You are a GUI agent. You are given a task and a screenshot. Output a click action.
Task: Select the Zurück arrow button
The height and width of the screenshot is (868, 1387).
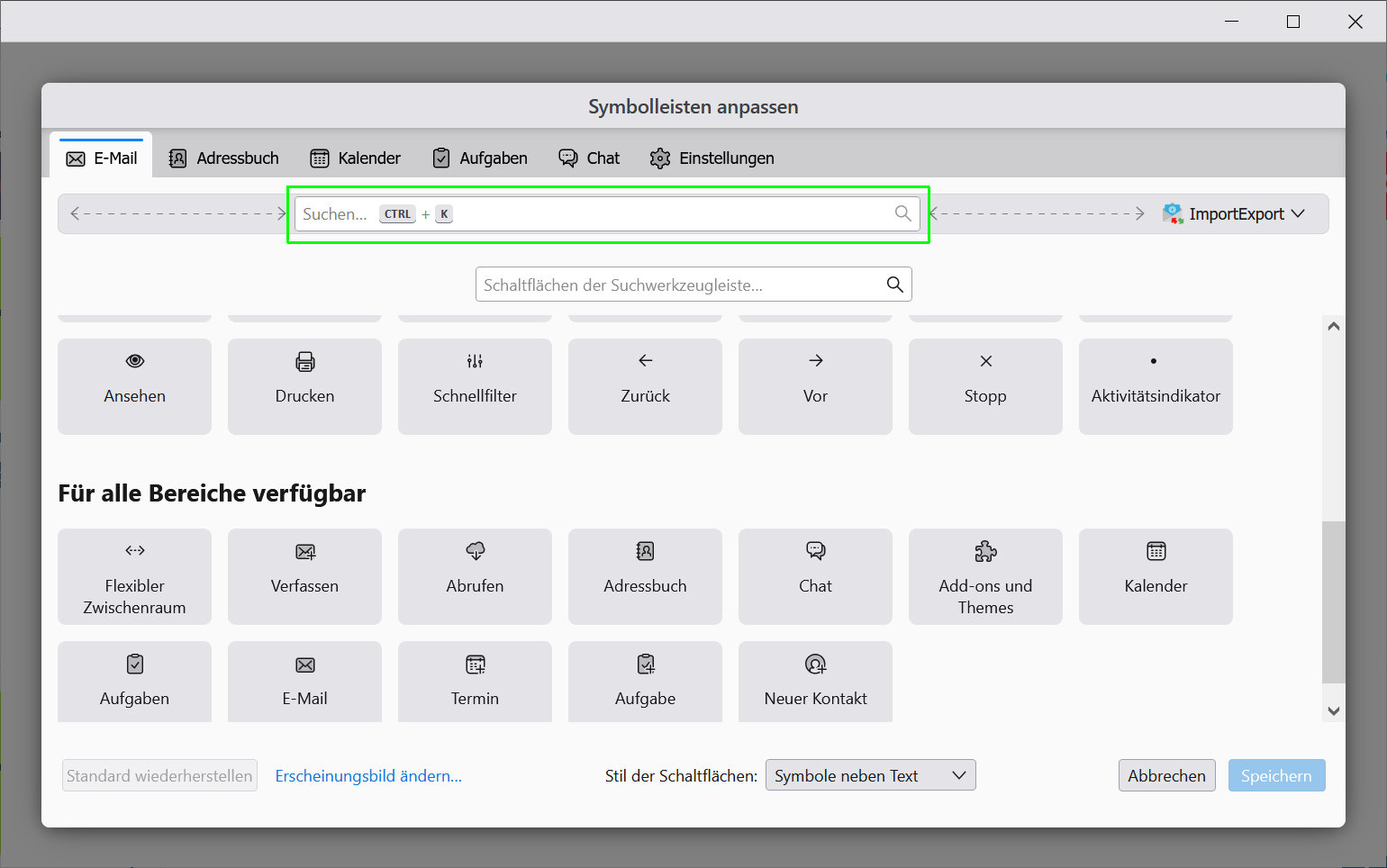[645, 386]
